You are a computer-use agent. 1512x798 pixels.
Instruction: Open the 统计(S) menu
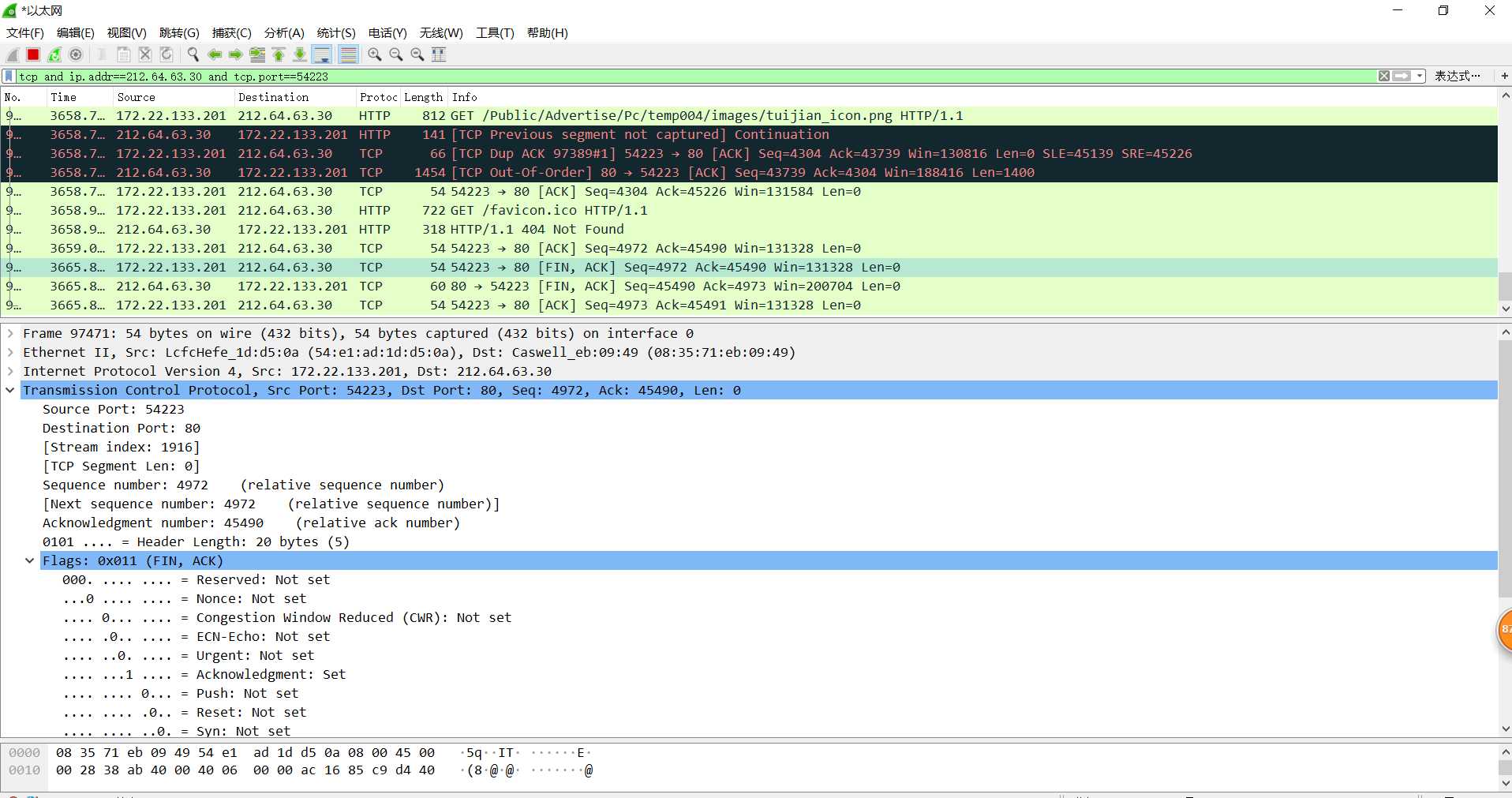click(x=336, y=32)
